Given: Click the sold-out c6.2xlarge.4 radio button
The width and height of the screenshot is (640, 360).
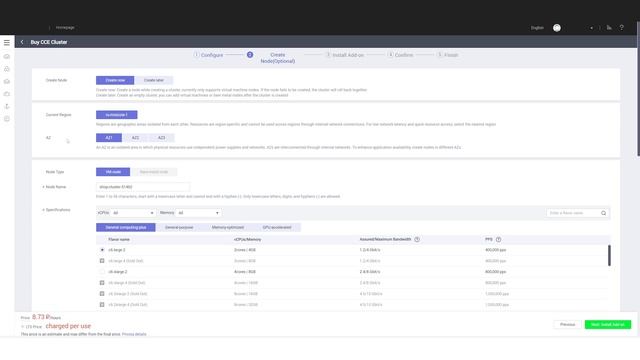Looking at the screenshot, I should pos(102,305).
